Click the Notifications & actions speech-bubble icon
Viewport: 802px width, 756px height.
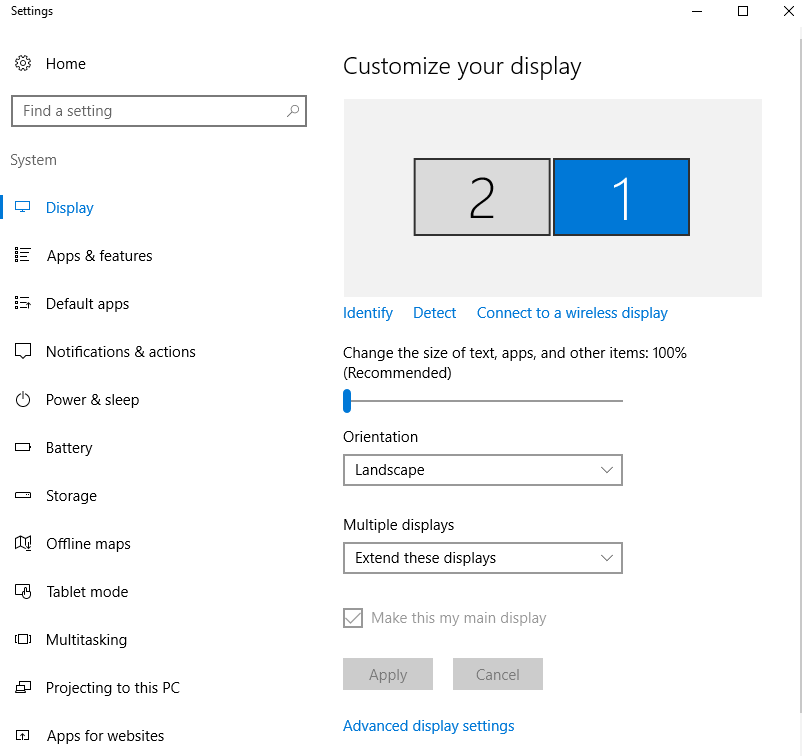(23, 351)
